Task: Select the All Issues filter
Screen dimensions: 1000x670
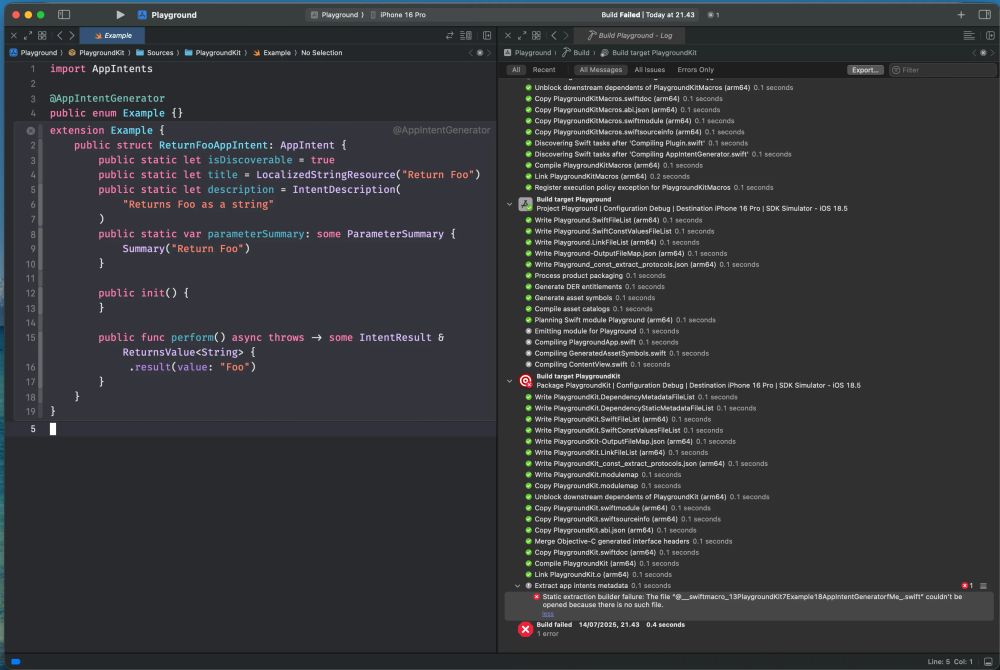Action: [x=649, y=70]
